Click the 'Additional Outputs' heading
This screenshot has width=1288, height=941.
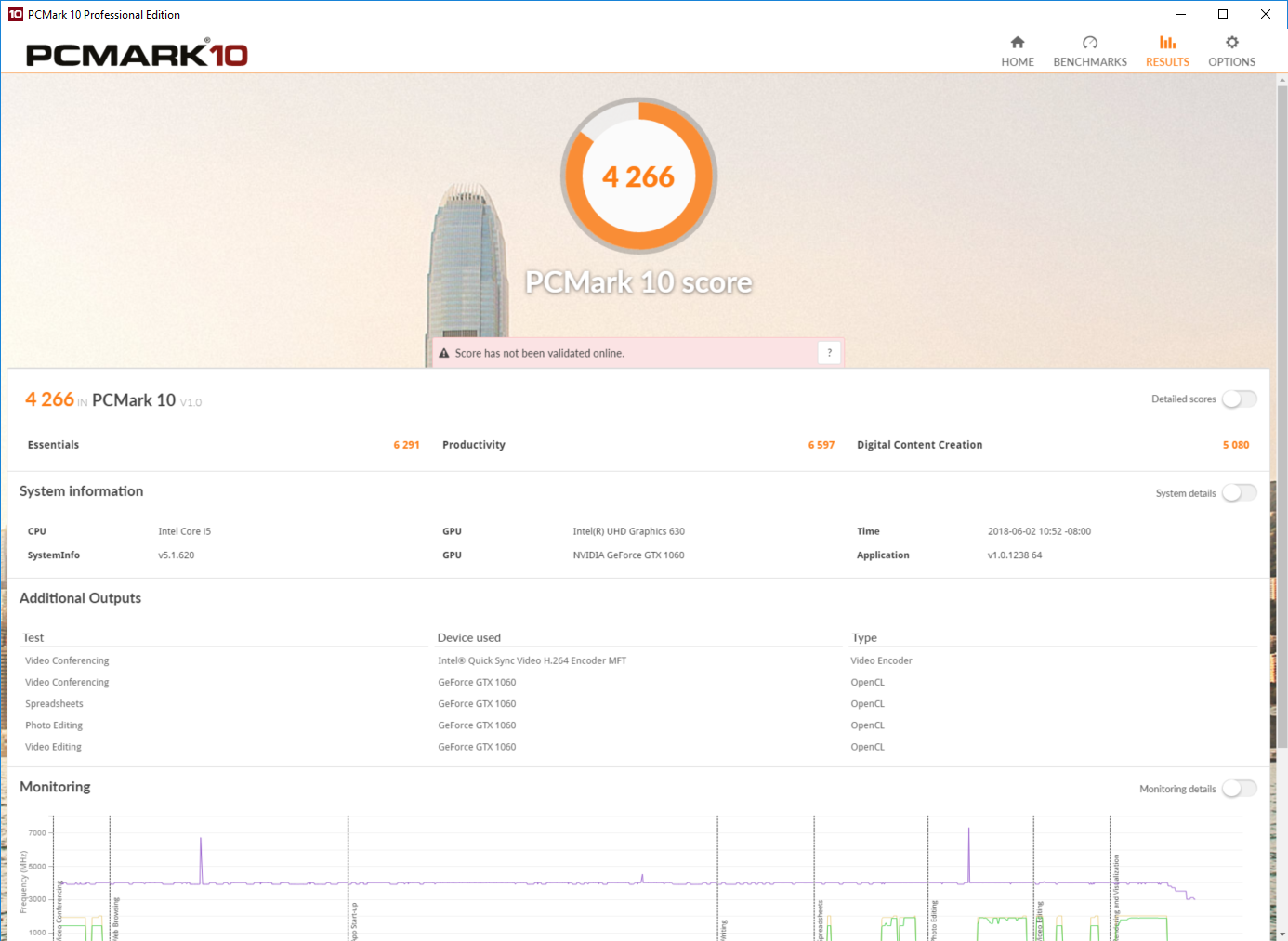pos(80,598)
